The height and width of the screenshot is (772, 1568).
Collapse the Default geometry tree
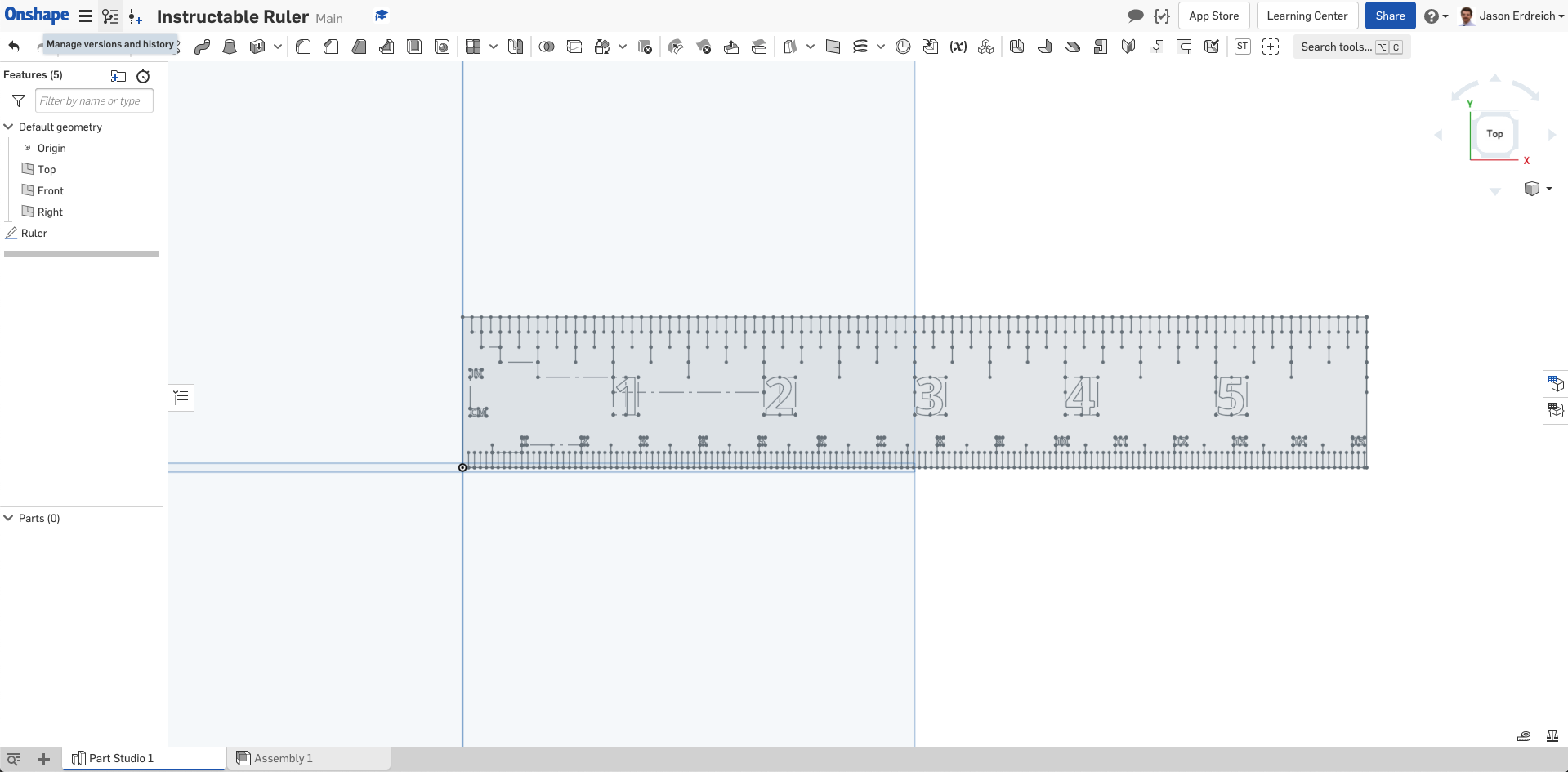click(x=8, y=127)
